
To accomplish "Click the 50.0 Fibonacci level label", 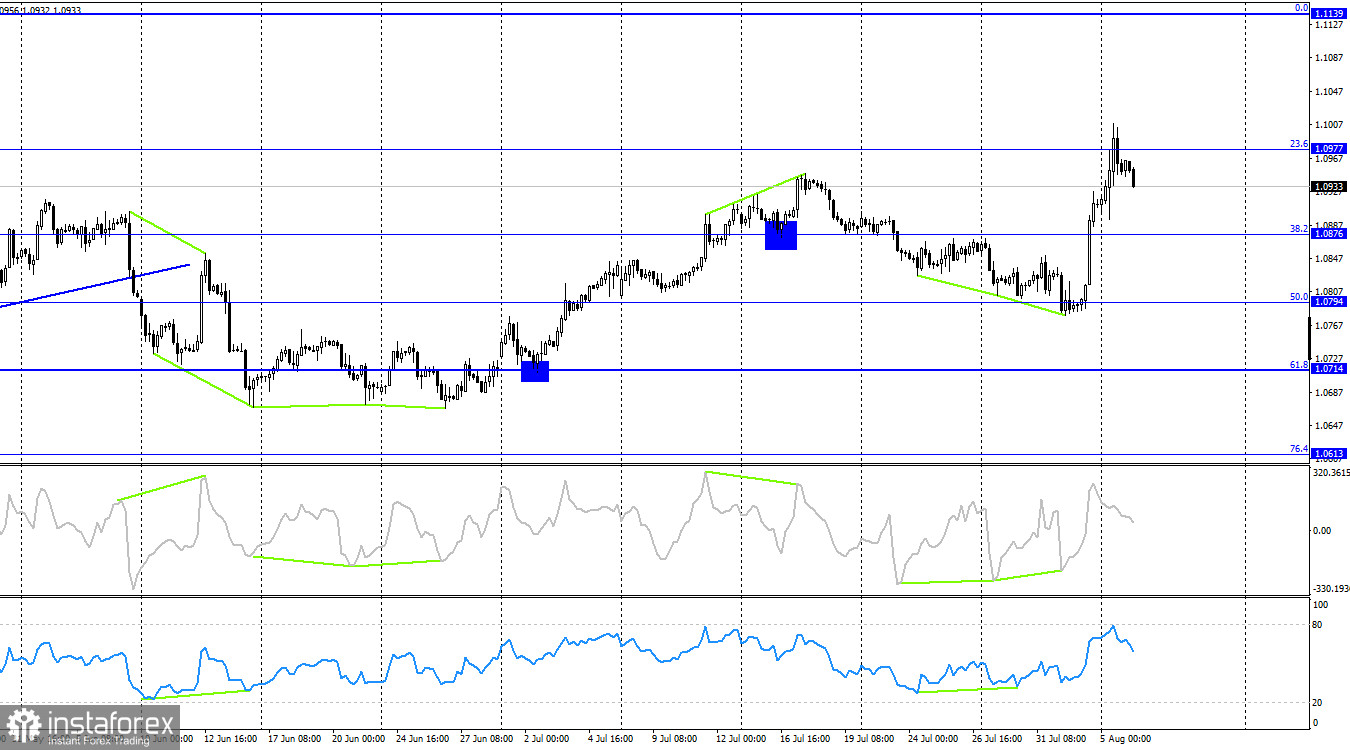I will point(1298,297).
